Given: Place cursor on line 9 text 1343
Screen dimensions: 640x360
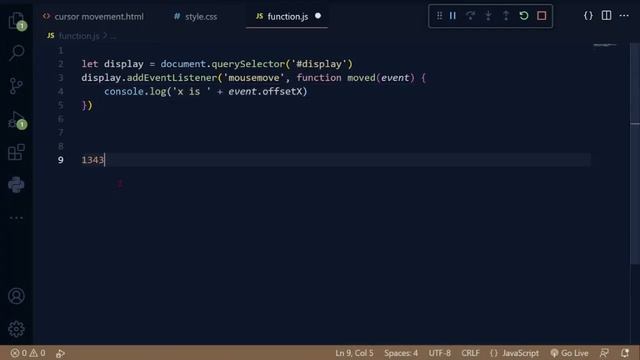Looking at the screenshot, I should click(x=93, y=160).
